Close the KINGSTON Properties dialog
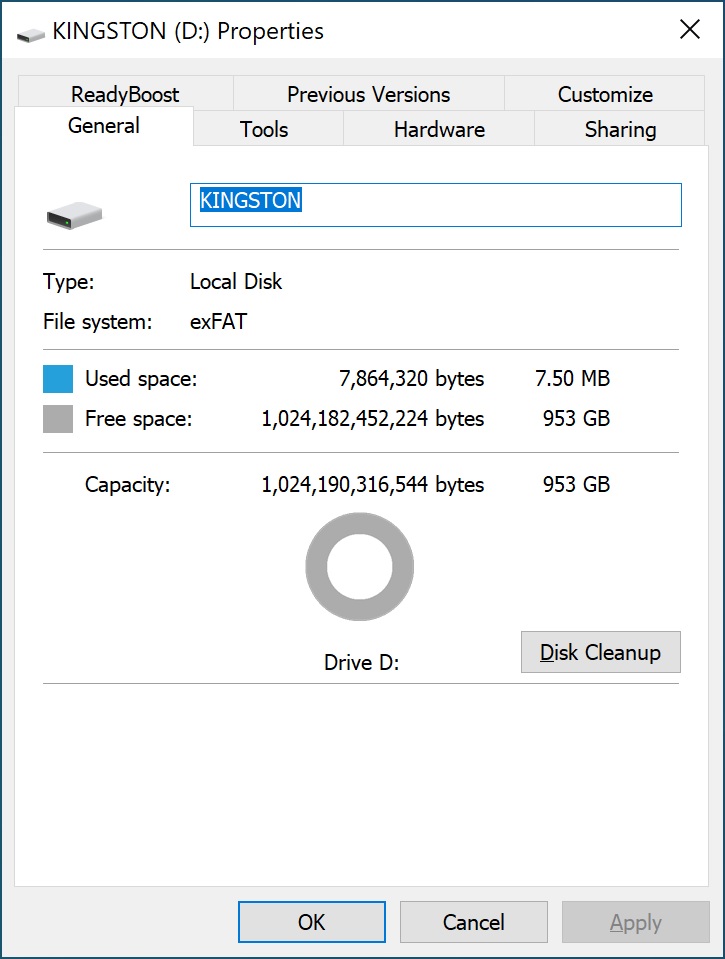This screenshot has width=725, height=959. (690, 29)
